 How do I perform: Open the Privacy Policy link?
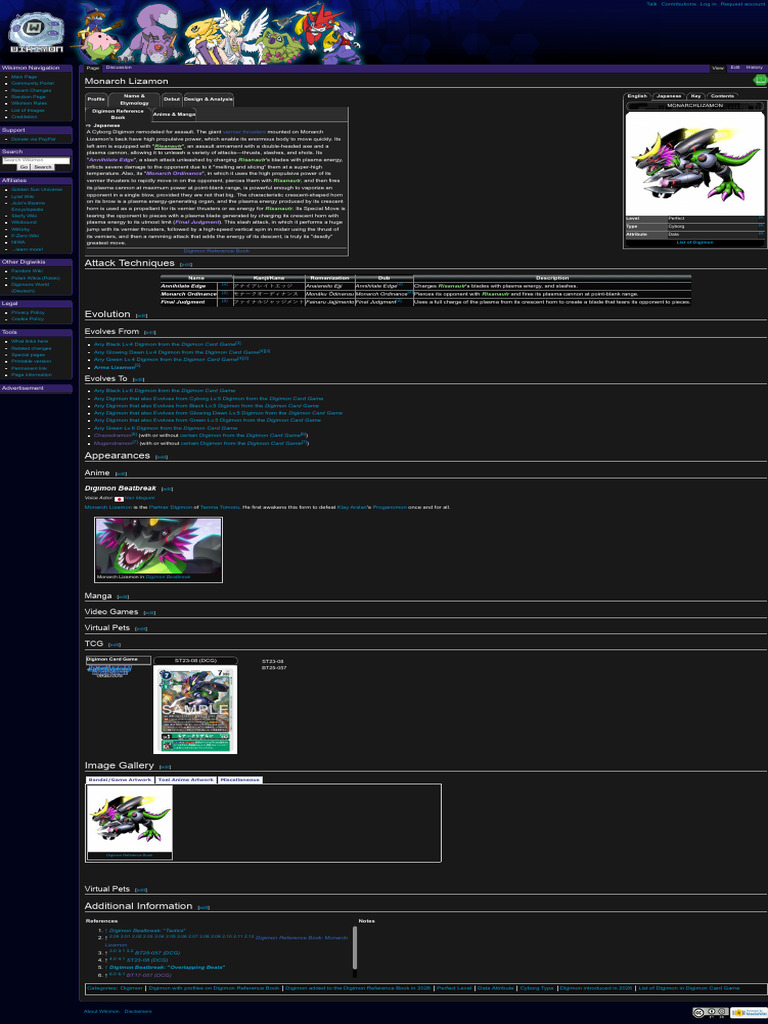click(x=28, y=312)
